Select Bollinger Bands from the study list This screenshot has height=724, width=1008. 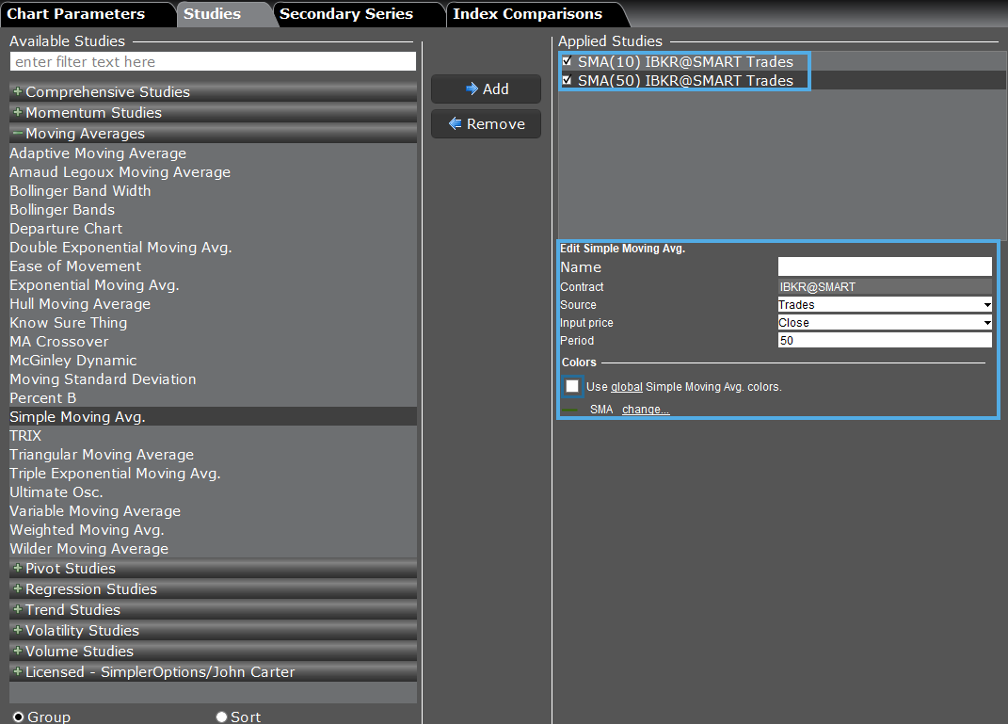62,210
